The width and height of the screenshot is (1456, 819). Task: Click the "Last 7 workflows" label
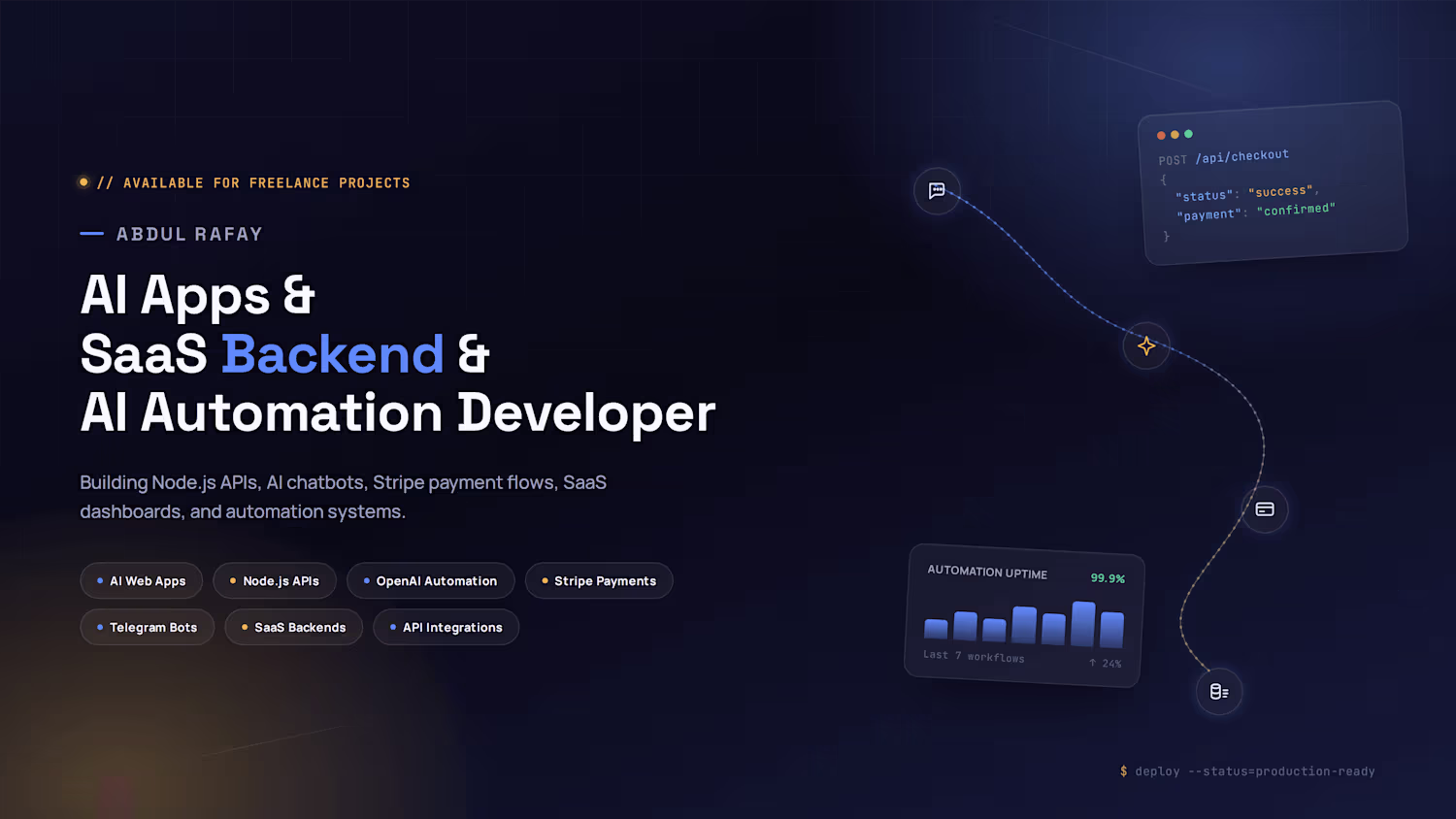coord(974,656)
